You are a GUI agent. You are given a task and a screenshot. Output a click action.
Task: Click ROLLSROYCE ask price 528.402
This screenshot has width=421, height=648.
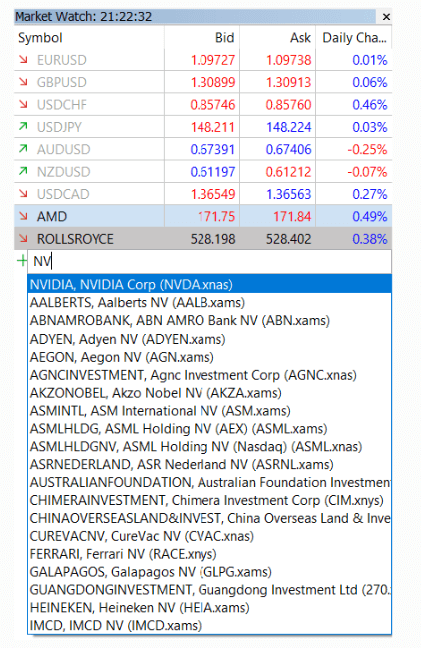click(288, 239)
